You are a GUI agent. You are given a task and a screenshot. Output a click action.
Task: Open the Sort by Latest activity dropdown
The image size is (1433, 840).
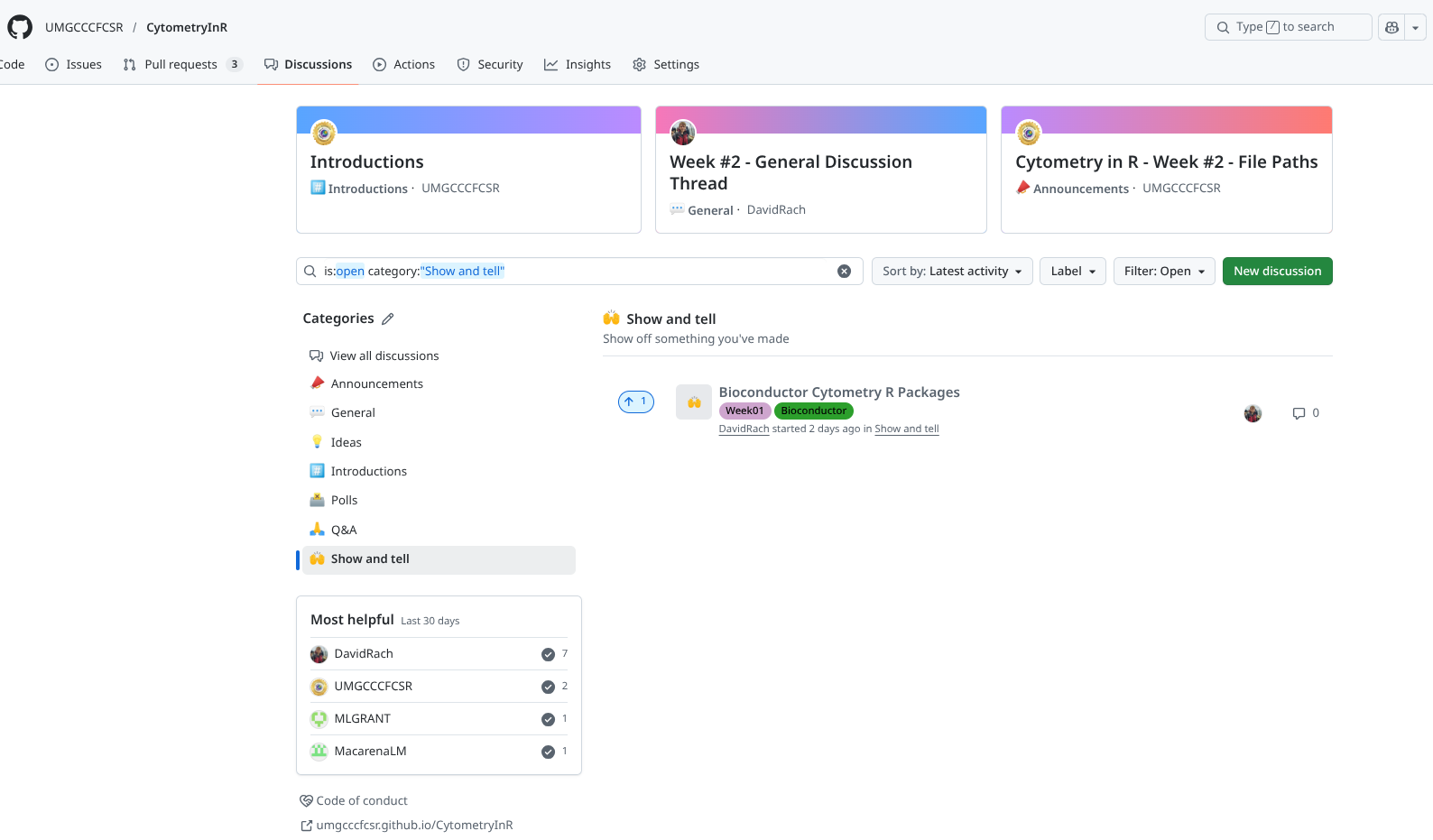(x=951, y=272)
